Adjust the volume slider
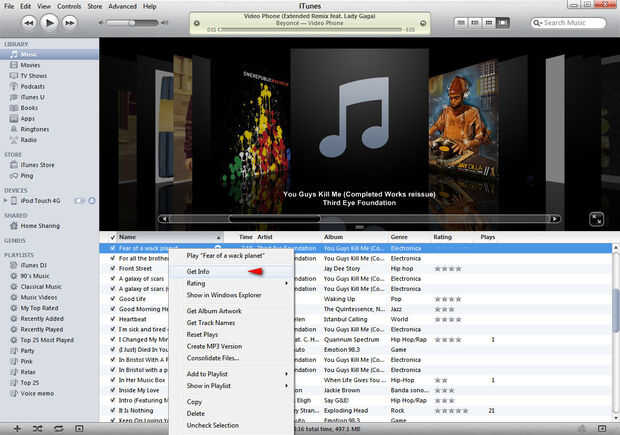 (x=132, y=23)
